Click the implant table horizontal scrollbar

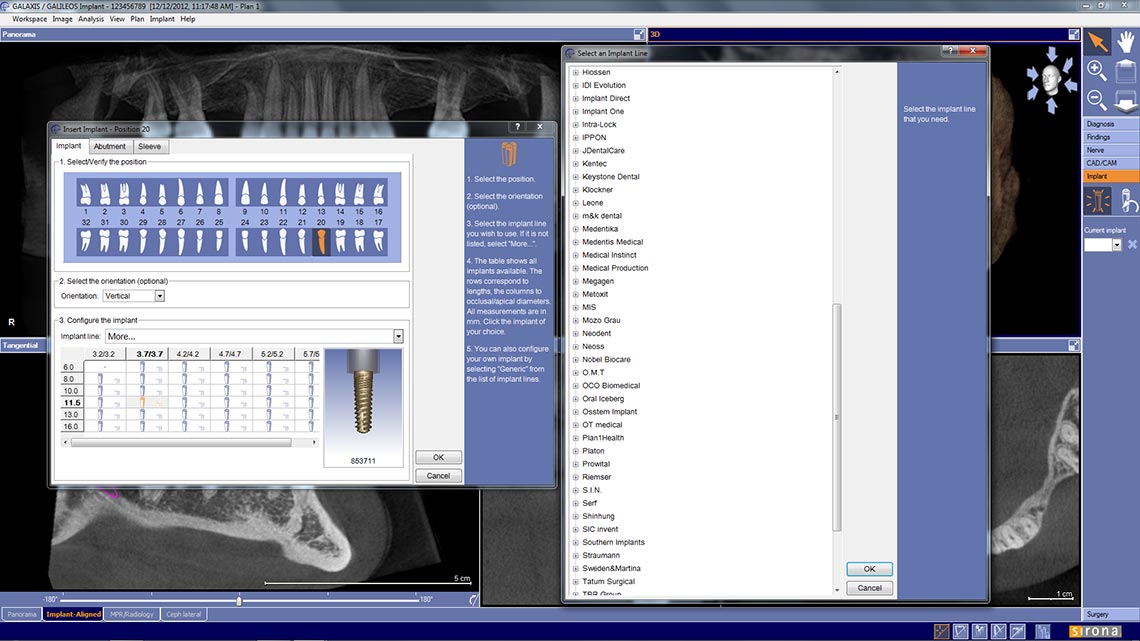[x=181, y=442]
